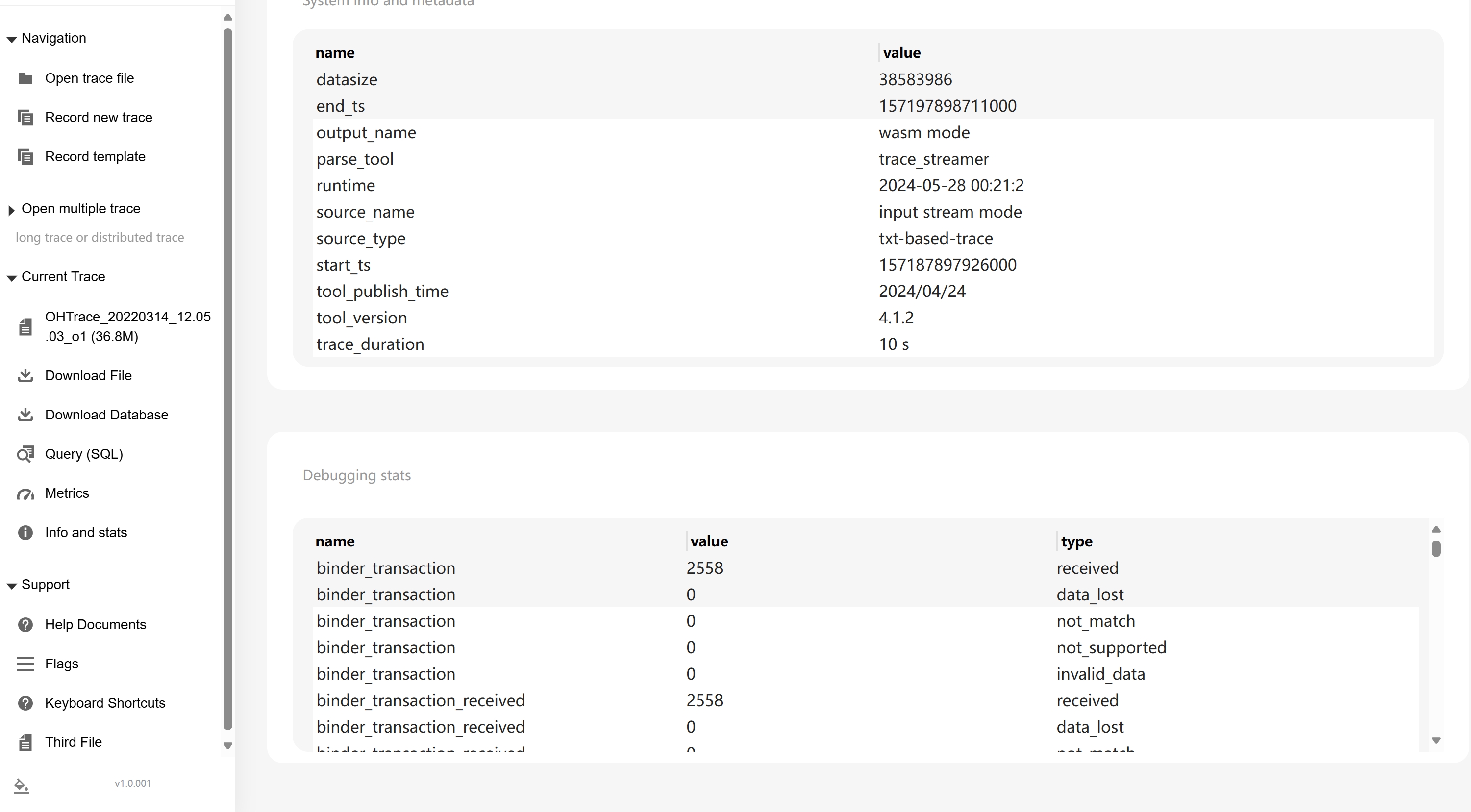Select the Third File entry
Image resolution: width=1471 pixels, height=812 pixels.
tap(73, 742)
